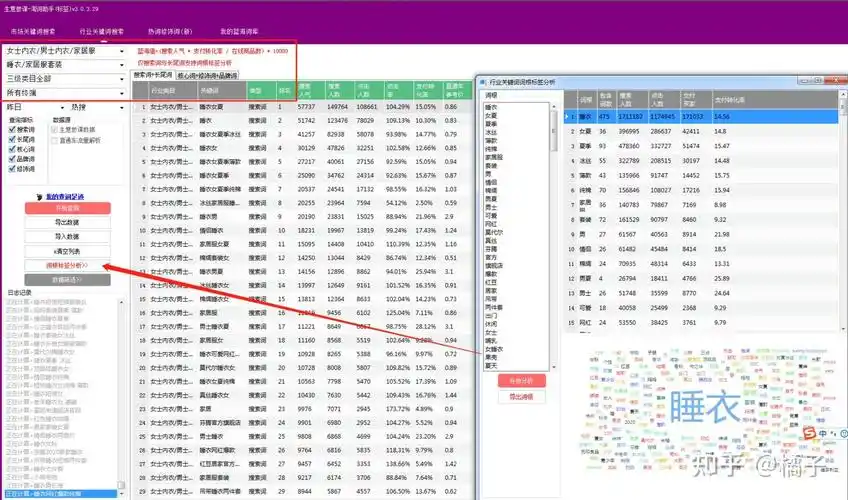Screen dimensions: 848x500
Task: Select the 网红 row with value 9.79
Action: (701, 323)
